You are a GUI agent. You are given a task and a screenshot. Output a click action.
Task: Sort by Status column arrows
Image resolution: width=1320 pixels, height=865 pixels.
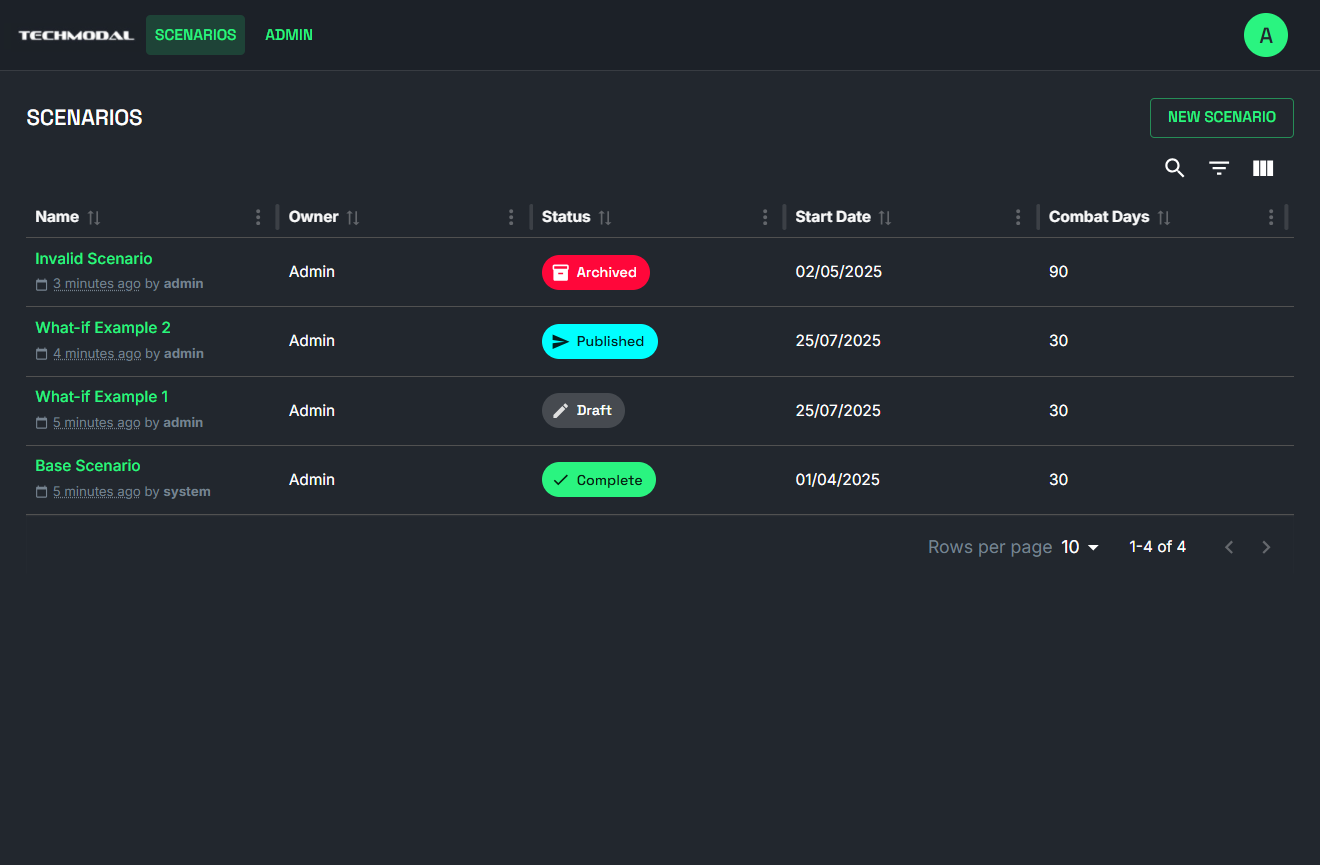point(605,217)
